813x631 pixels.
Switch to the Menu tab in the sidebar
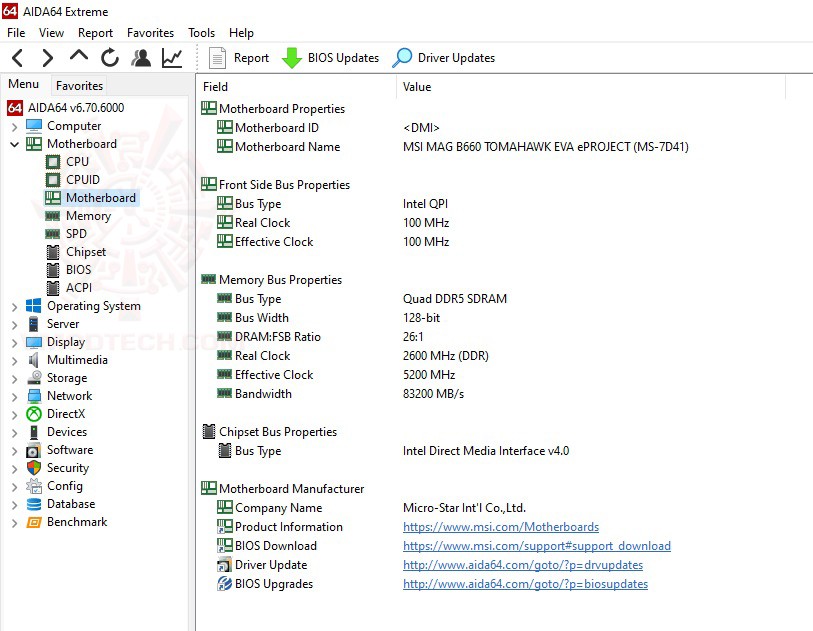pyautogui.click(x=24, y=84)
